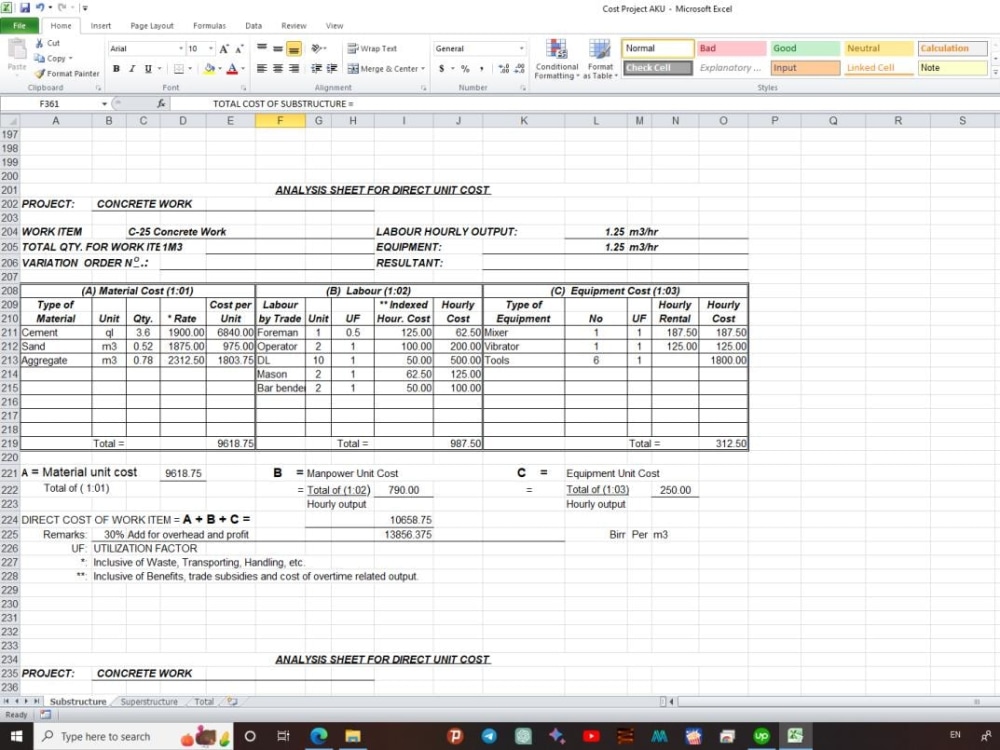This screenshot has height=750, width=1000.
Task: Align text to the right
Action: click(294, 68)
